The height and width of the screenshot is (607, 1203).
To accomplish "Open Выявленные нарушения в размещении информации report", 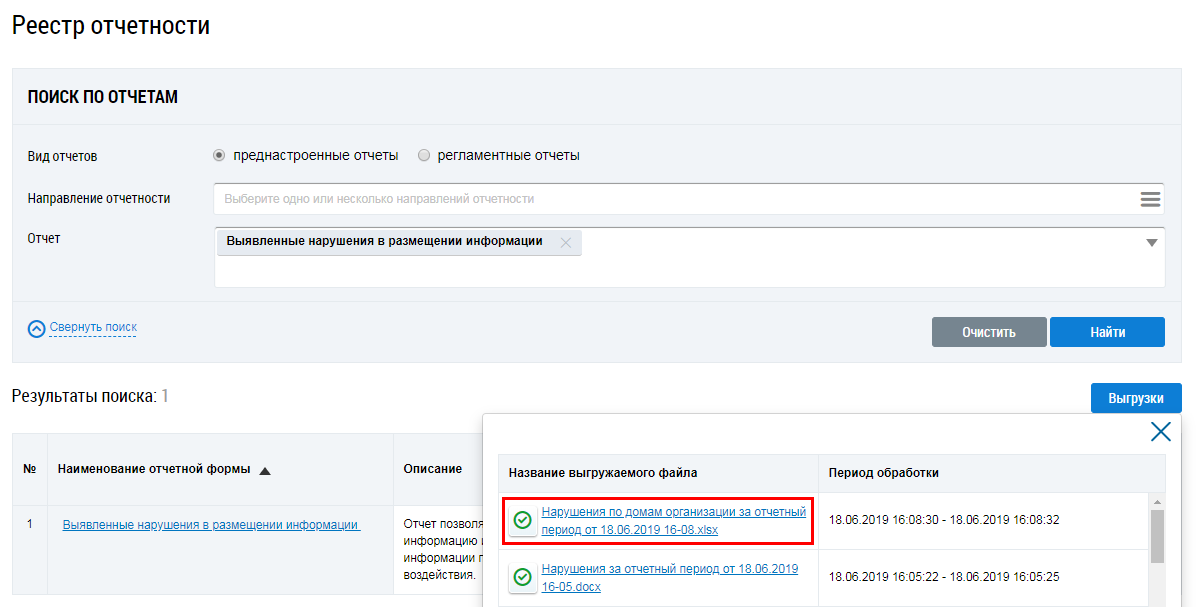I will (211, 524).
